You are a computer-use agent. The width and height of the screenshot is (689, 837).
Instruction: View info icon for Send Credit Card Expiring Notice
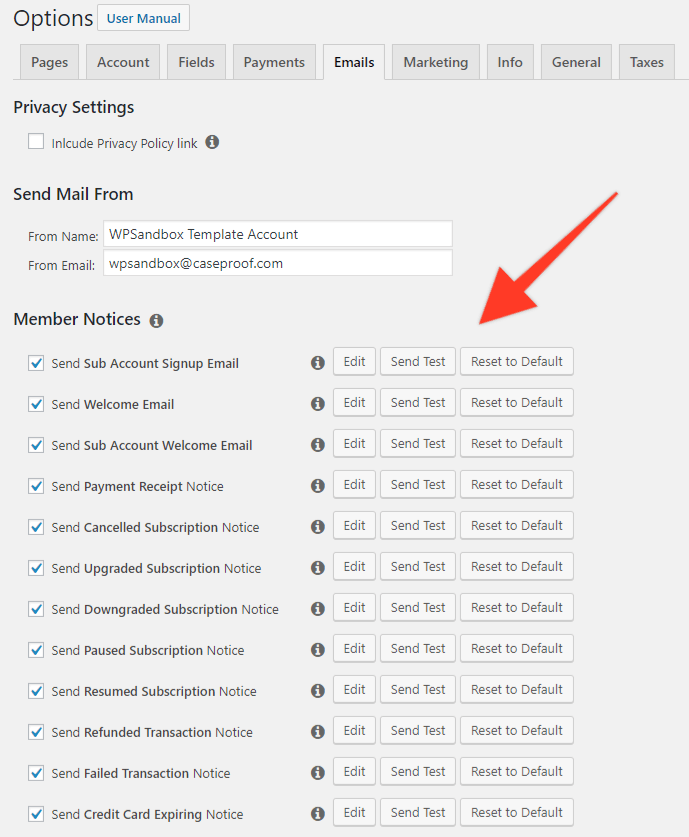[x=317, y=812]
